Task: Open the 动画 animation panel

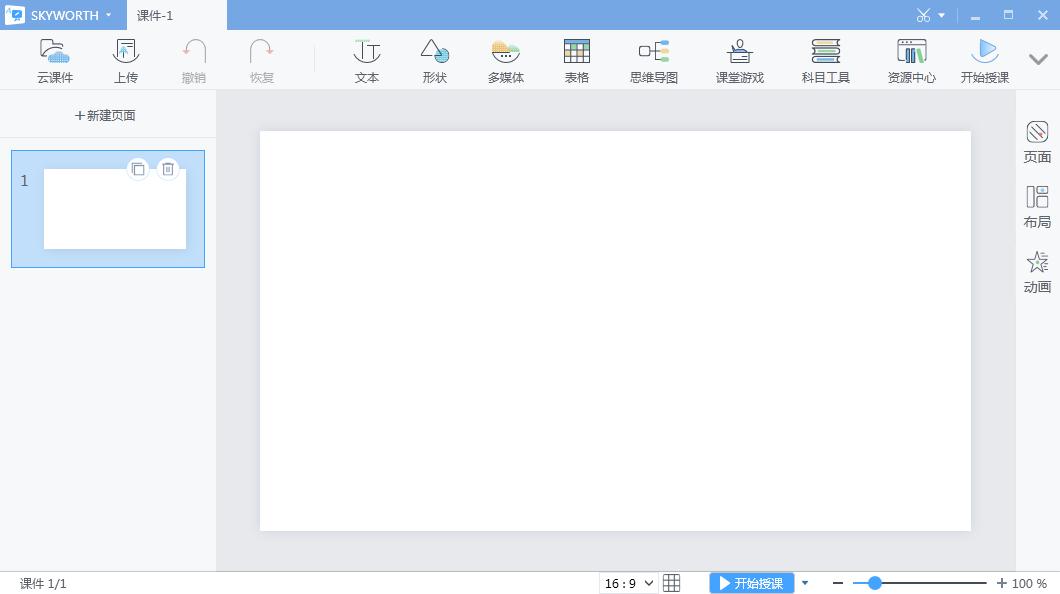Action: (x=1037, y=272)
